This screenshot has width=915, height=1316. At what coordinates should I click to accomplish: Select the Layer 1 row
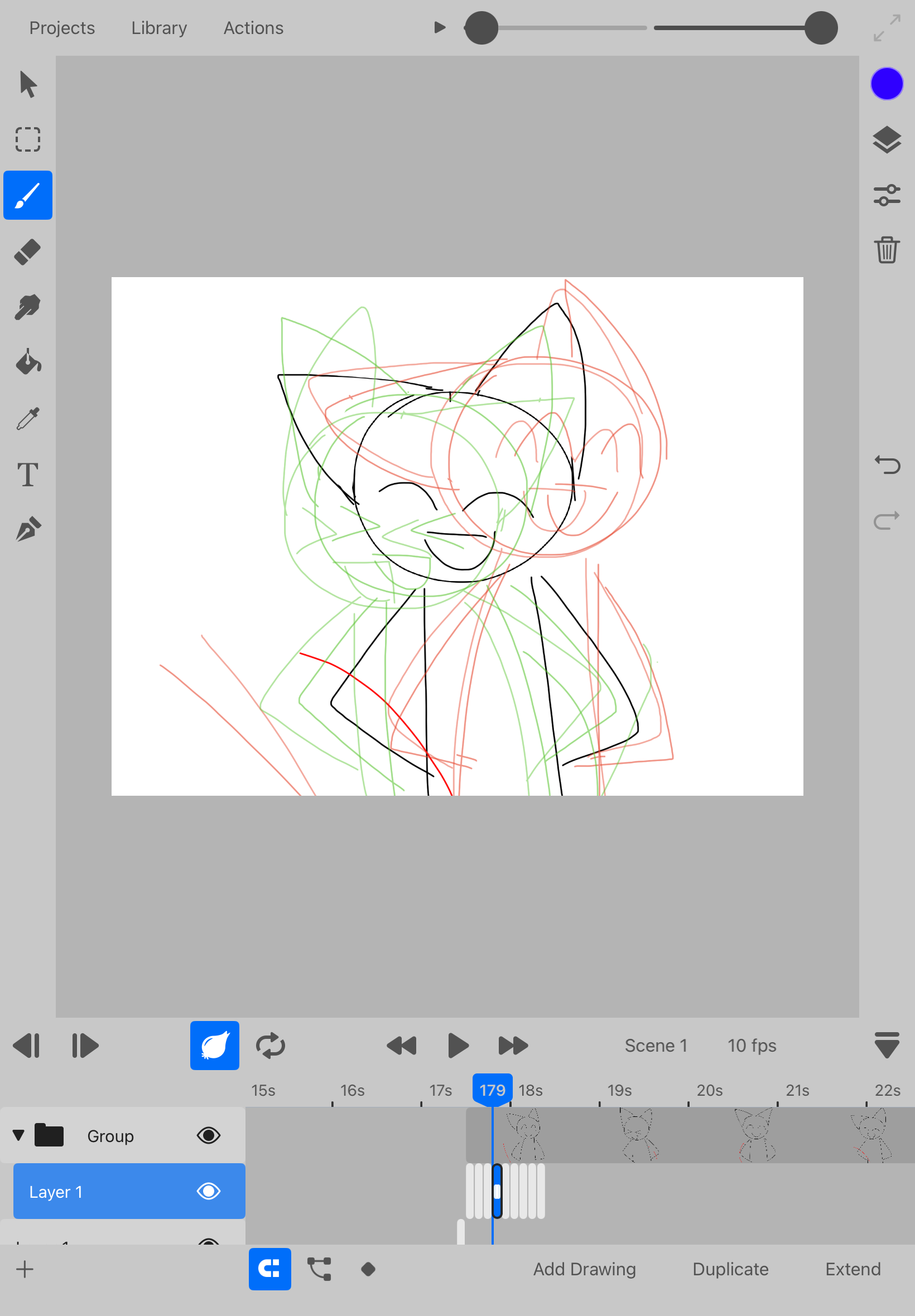click(129, 1191)
